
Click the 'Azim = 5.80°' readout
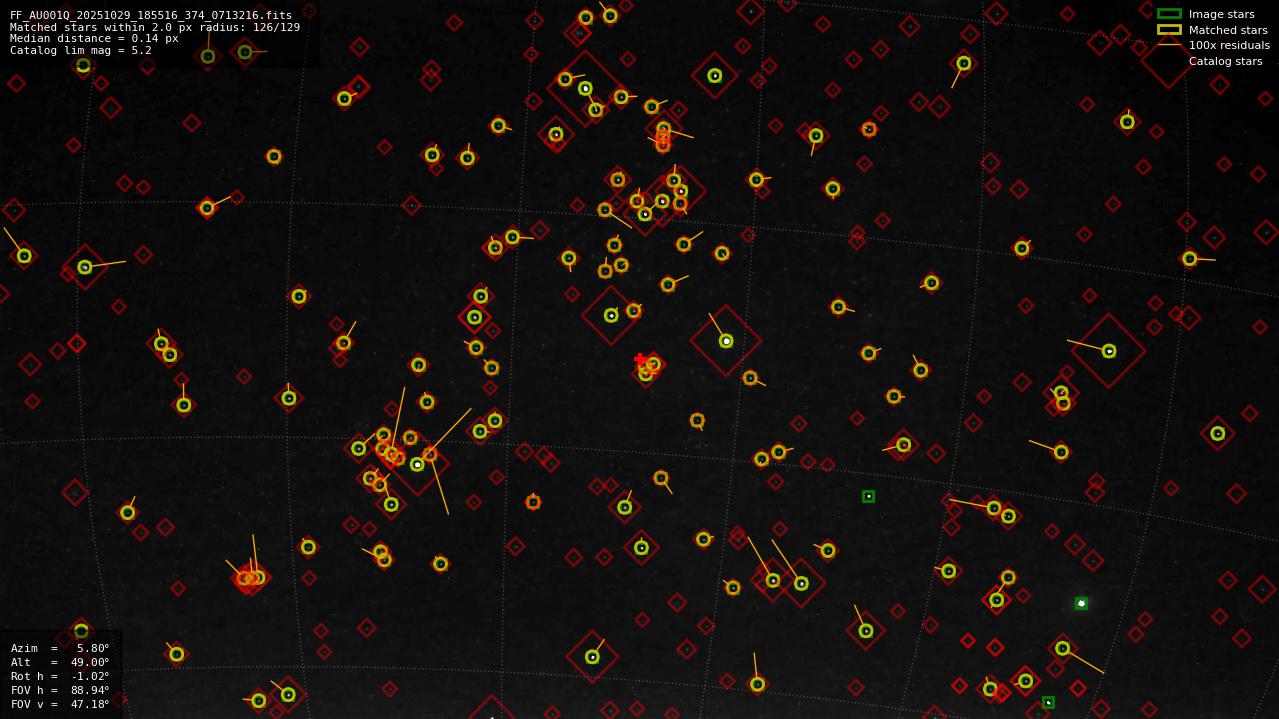pos(60,648)
